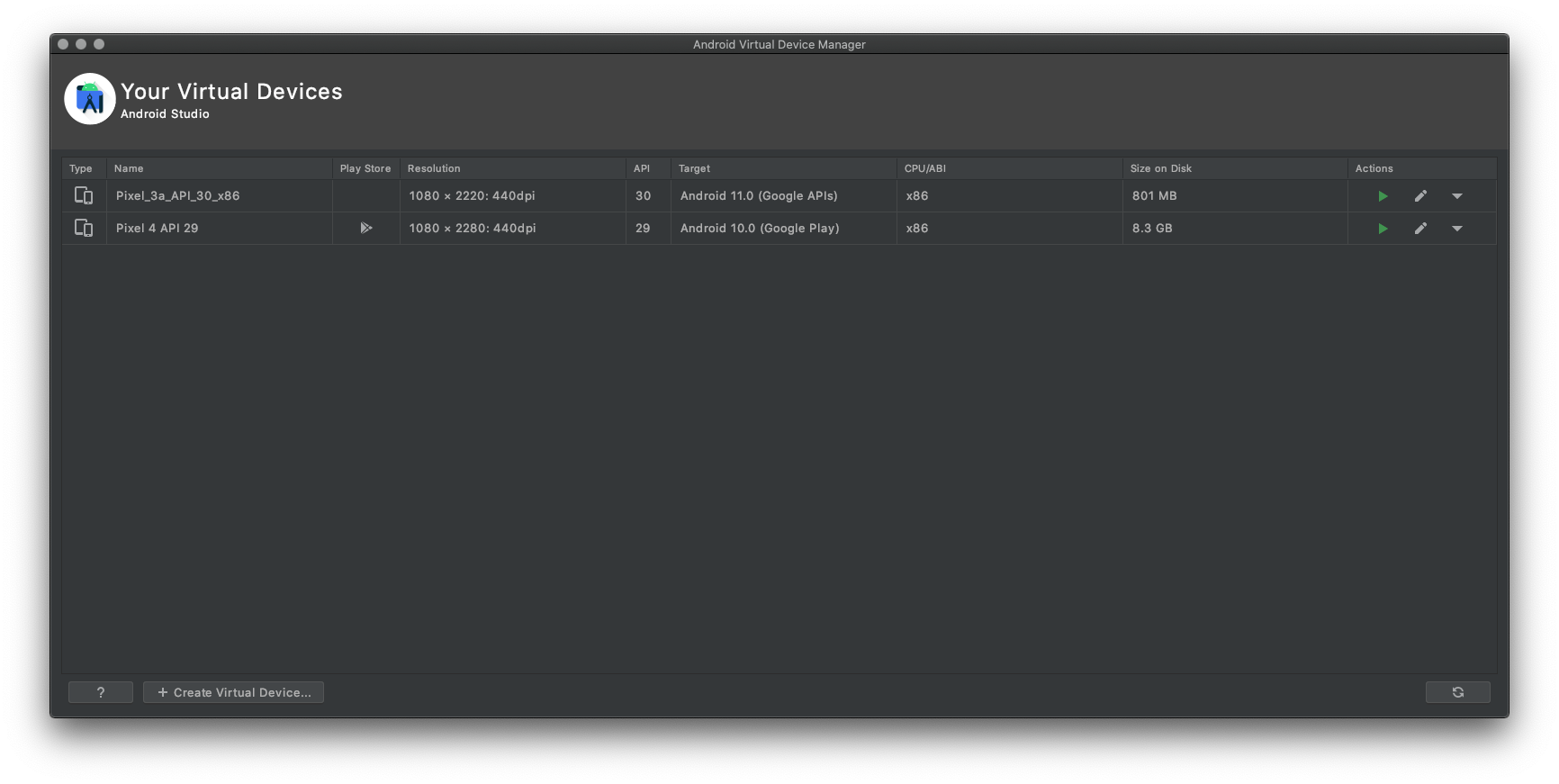Launch the Pixel 4 API 29 emulator
Image resolution: width=1559 pixels, height=784 pixels.
tap(1383, 229)
